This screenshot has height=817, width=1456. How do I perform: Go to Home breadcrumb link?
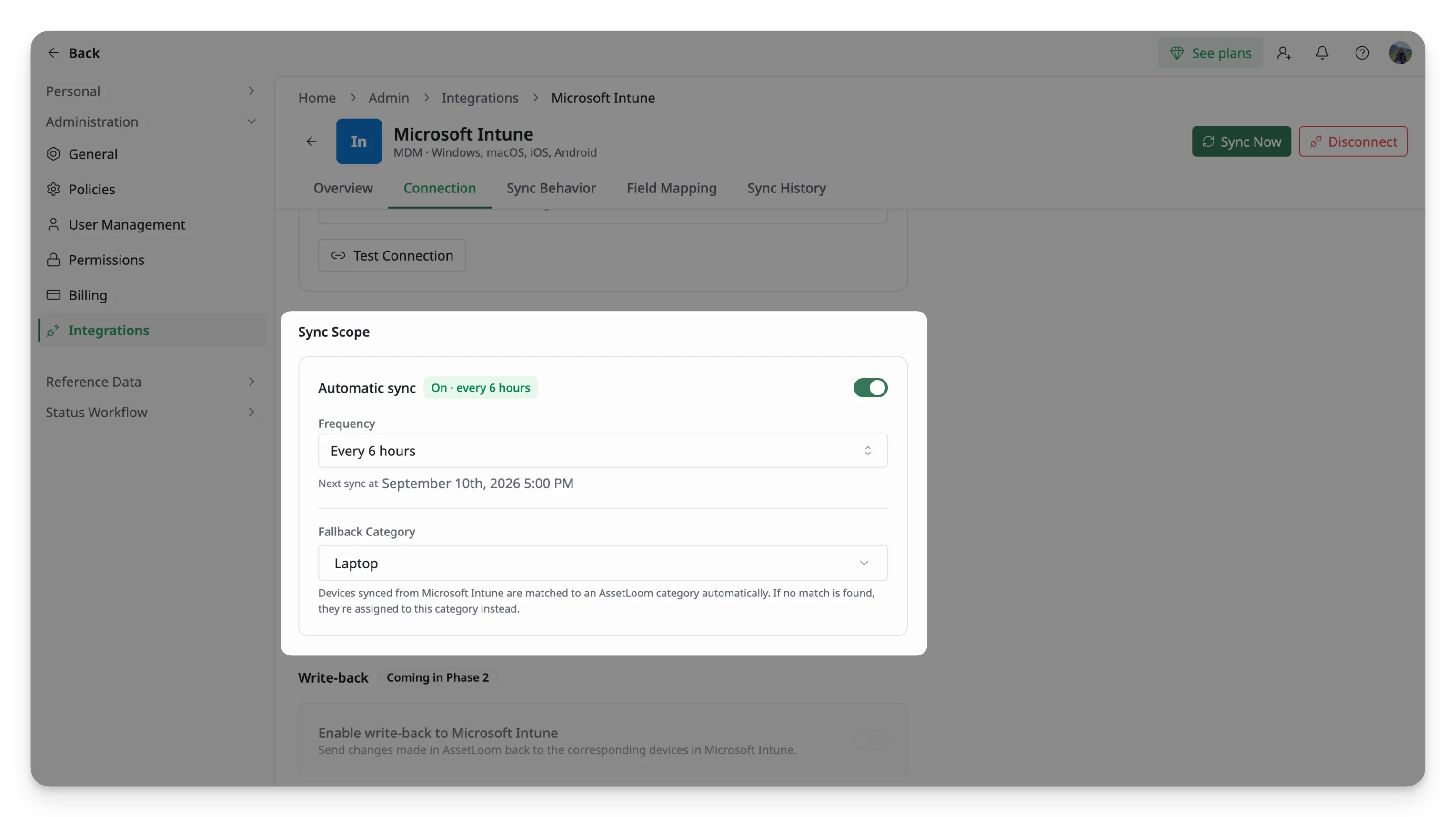[x=317, y=98]
